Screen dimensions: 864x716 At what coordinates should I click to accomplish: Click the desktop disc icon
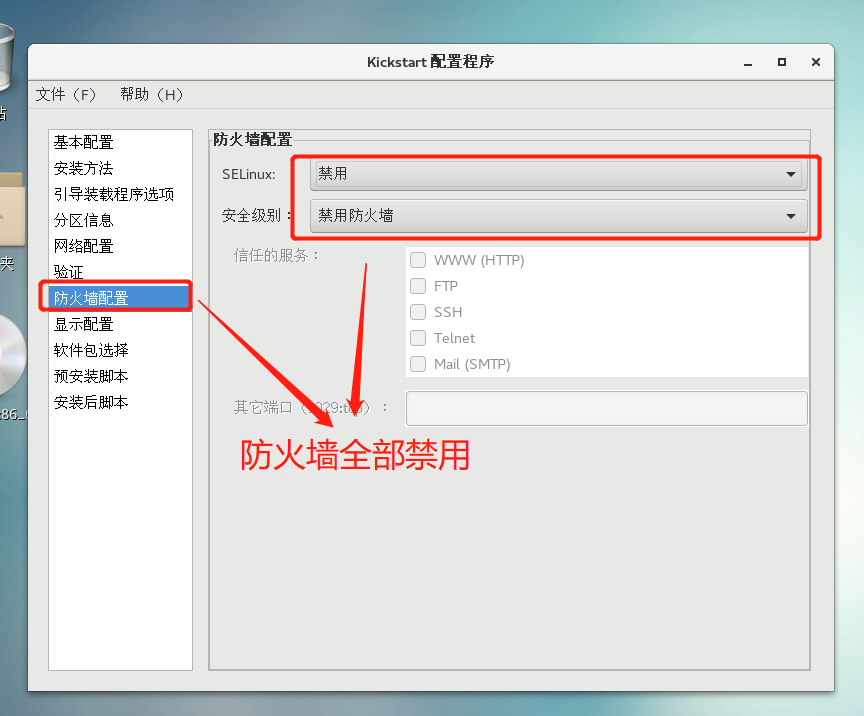(12, 354)
